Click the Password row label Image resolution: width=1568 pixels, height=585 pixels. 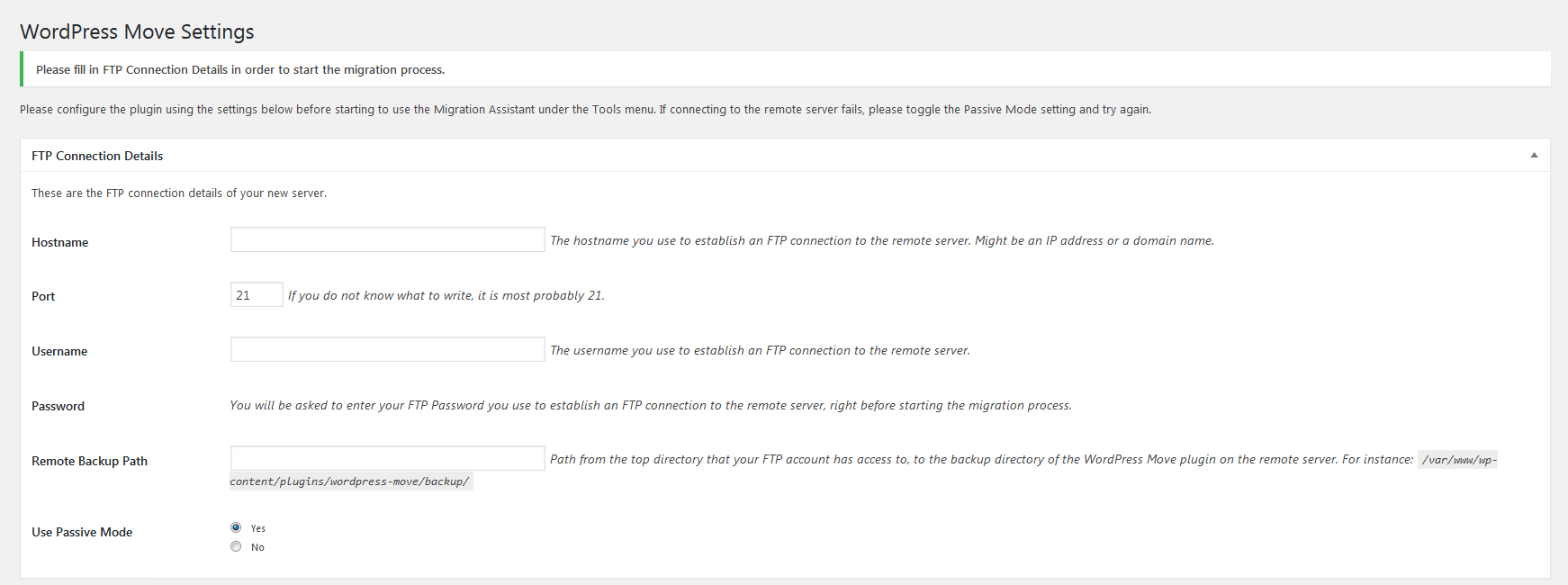58,406
